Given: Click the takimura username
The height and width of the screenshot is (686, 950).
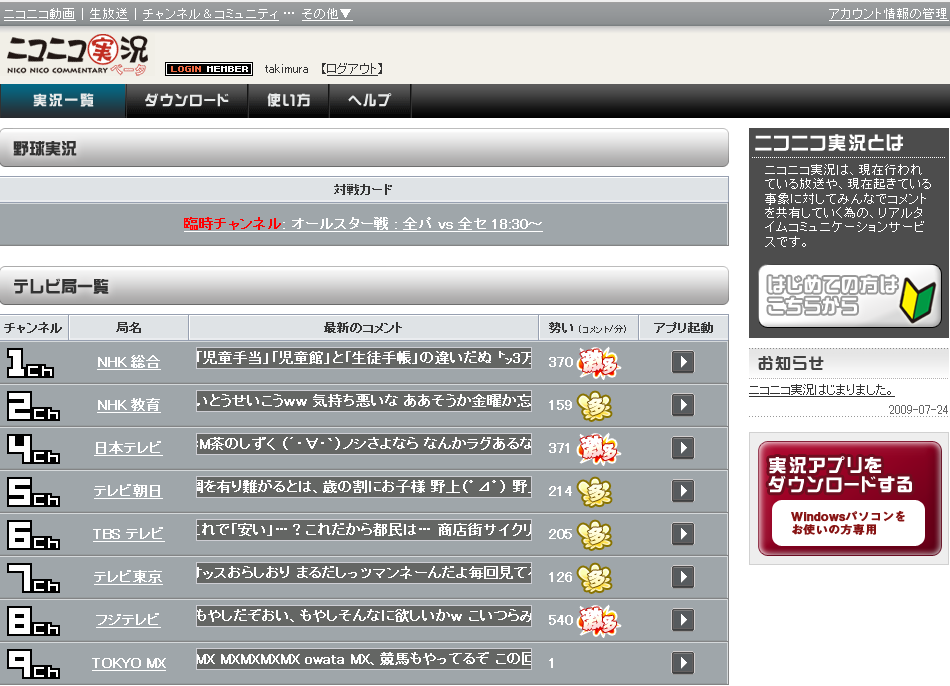Looking at the screenshot, I should click(x=287, y=69).
